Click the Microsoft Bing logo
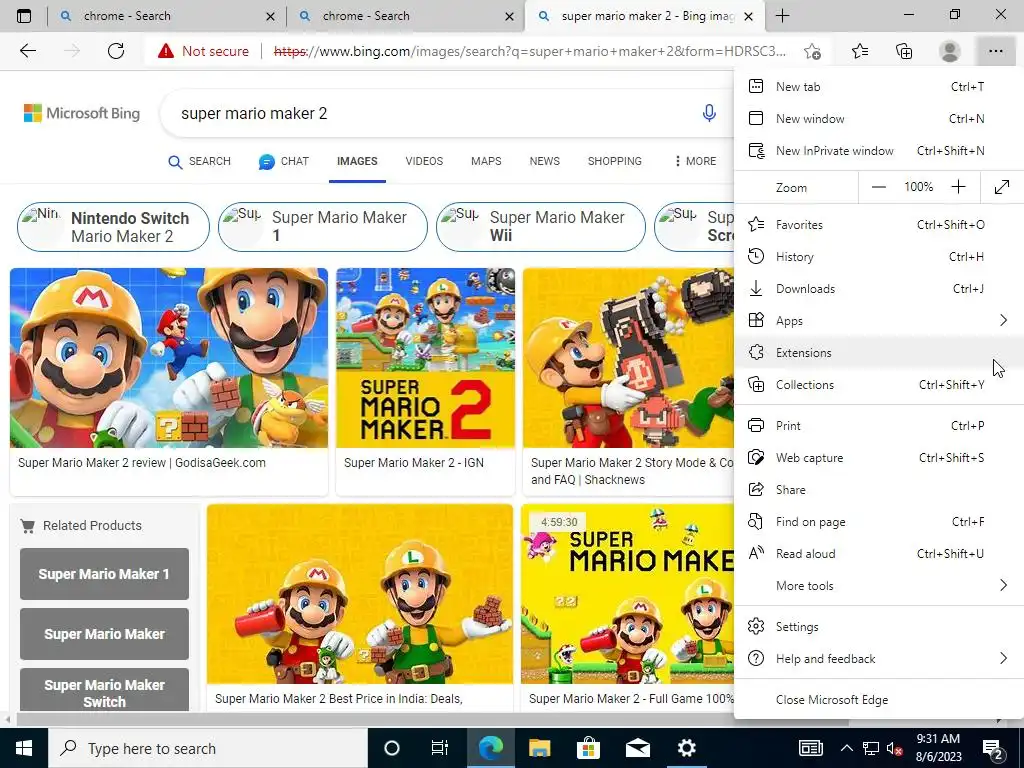Screen dimensions: 1024x768 tap(82, 113)
